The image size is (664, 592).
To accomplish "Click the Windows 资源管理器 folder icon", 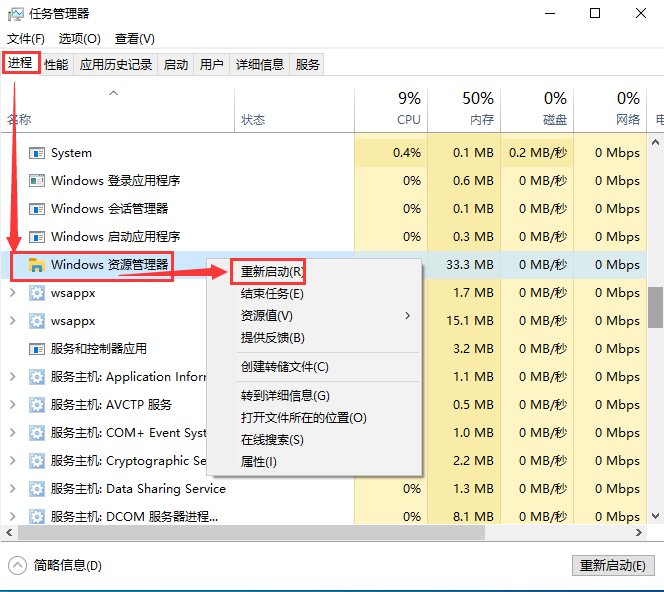I will (37, 265).
